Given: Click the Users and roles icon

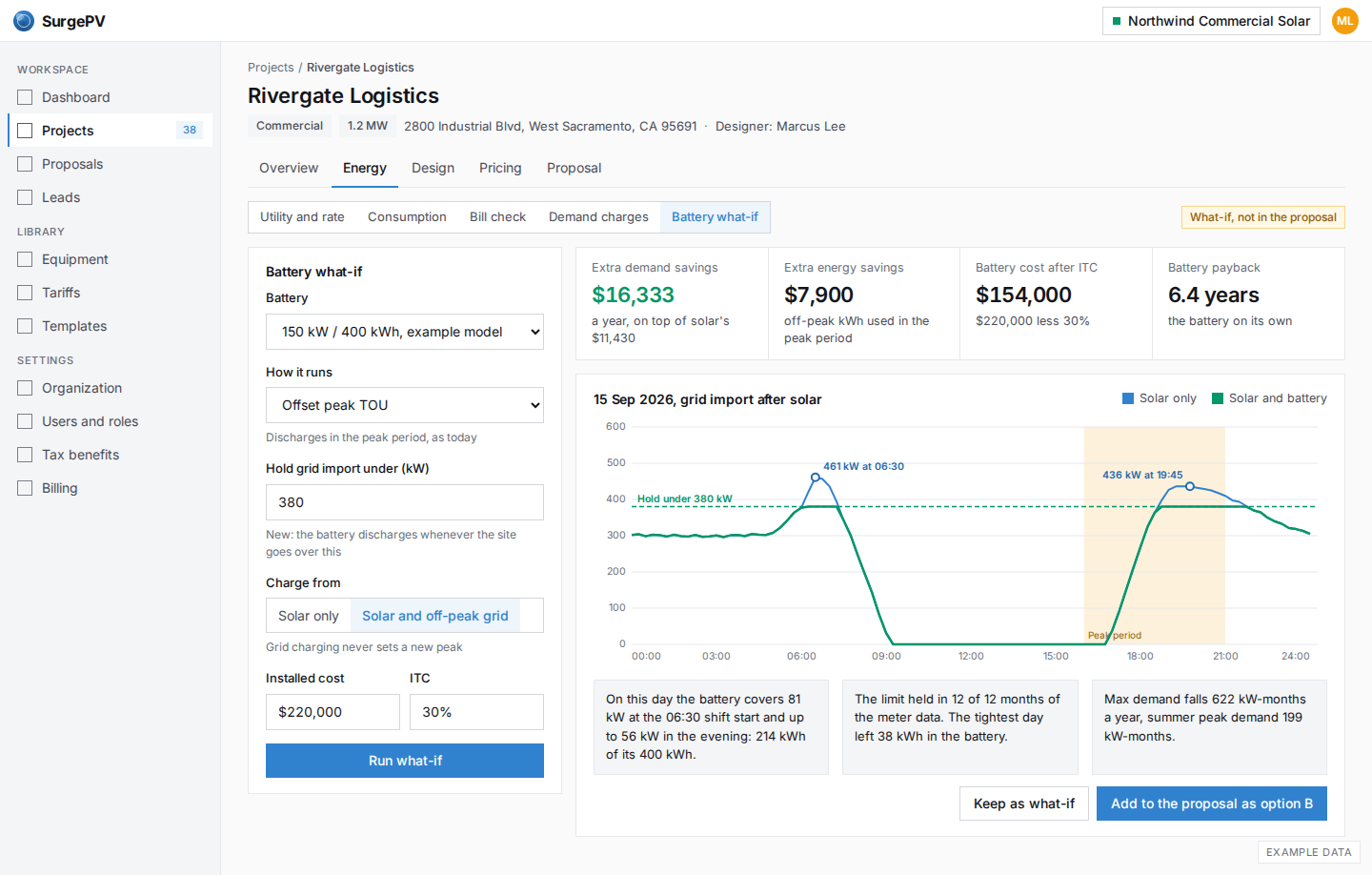Looking at the screenshot, I should click(25, 421).
